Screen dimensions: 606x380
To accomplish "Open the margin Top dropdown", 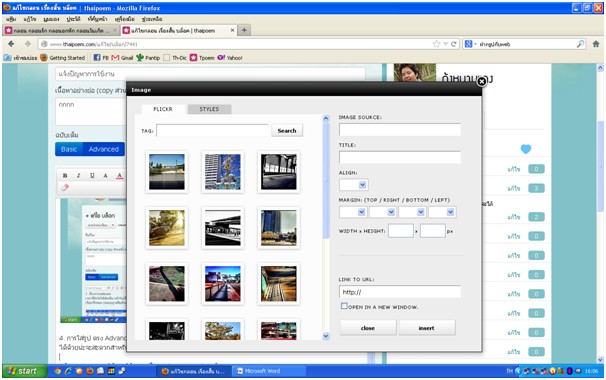I will click(x=352, y=212).
